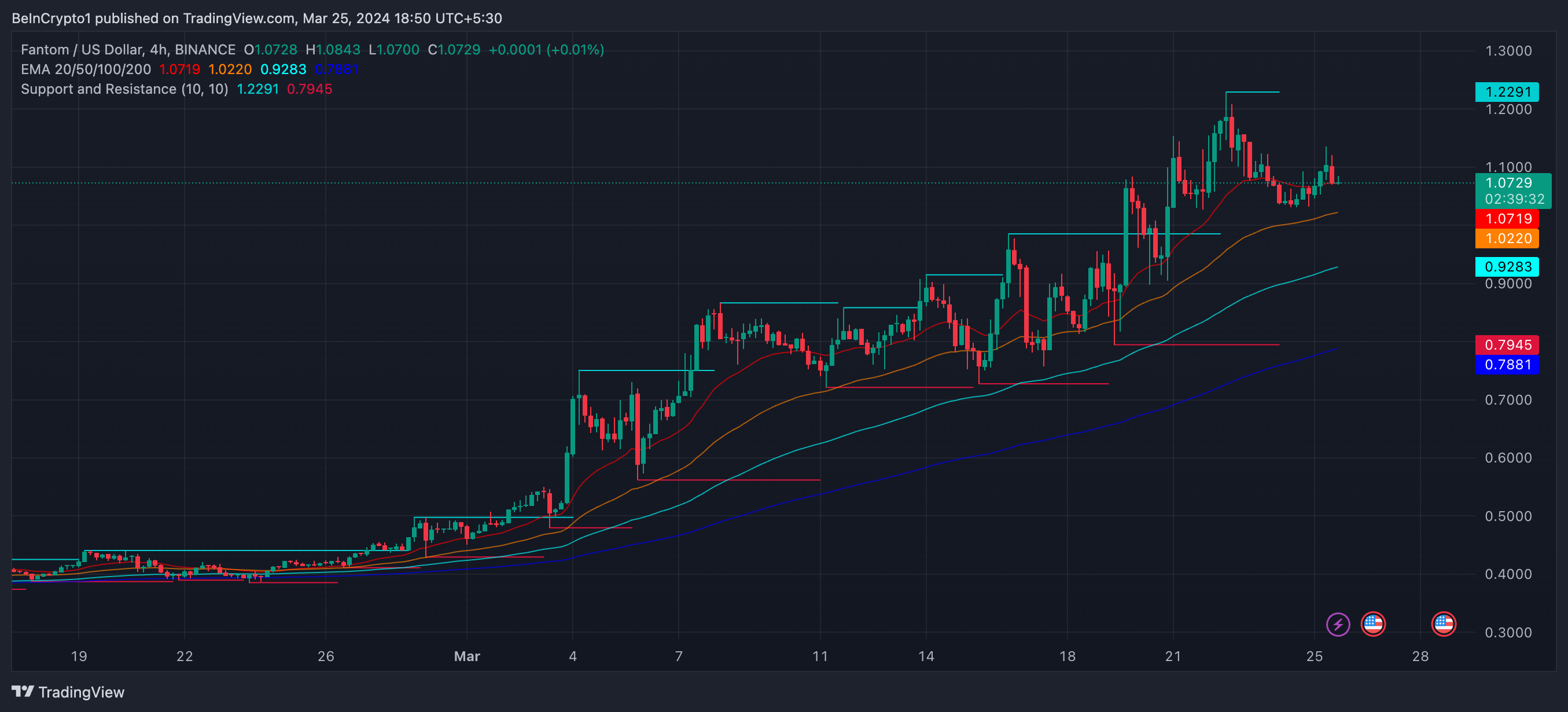Select the EMA 20/50/100/200 indicator legend
Viewport: 1568px width, 712px height.
tap(86, 69)
